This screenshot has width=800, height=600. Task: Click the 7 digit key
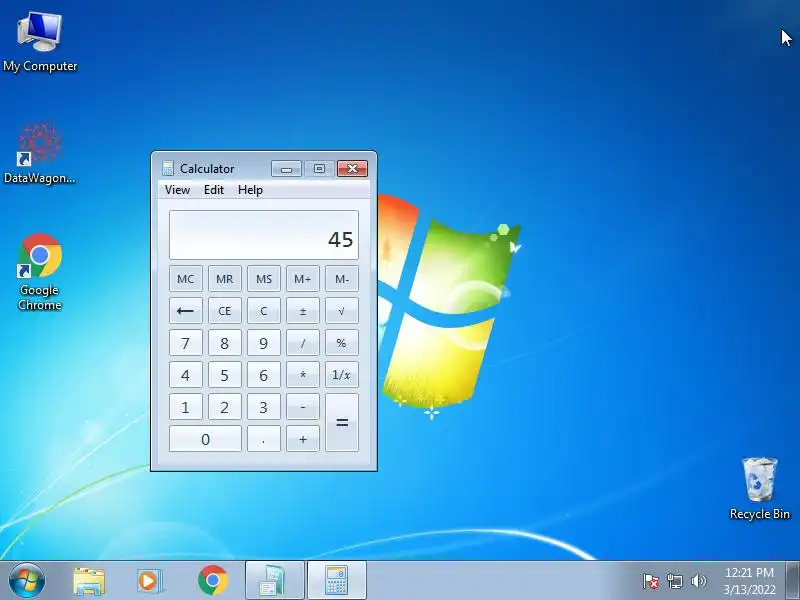(x=186, y=343)
